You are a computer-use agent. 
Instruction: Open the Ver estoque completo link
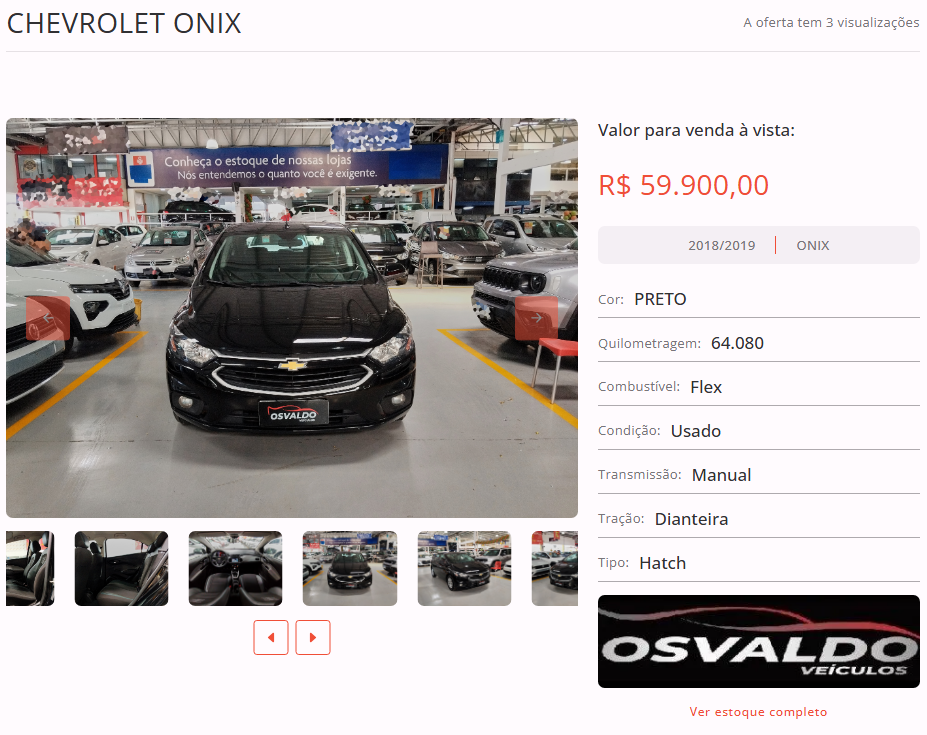coord(759,712)
